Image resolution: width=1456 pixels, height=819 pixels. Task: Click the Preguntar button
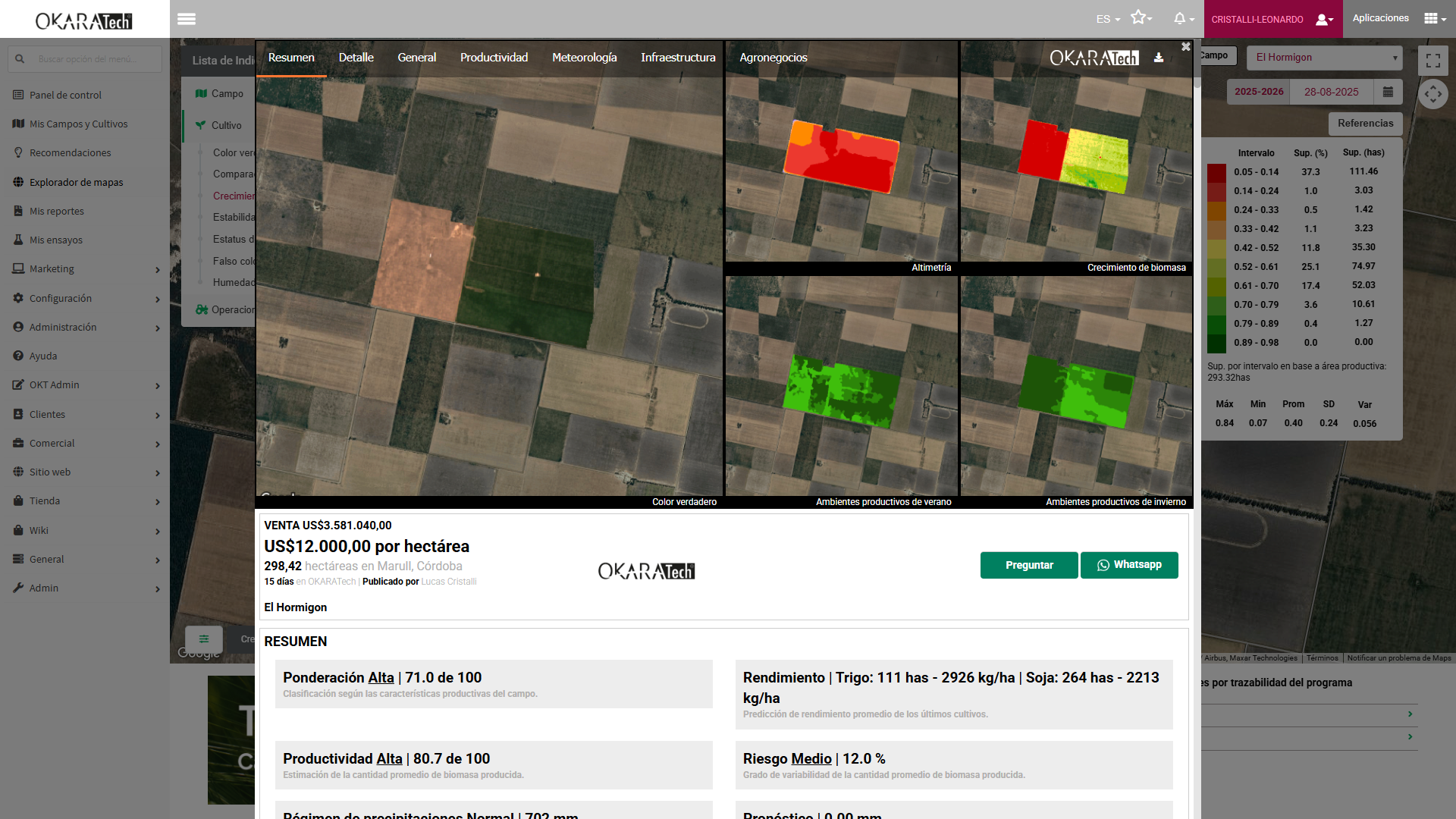pos(1028,565)
